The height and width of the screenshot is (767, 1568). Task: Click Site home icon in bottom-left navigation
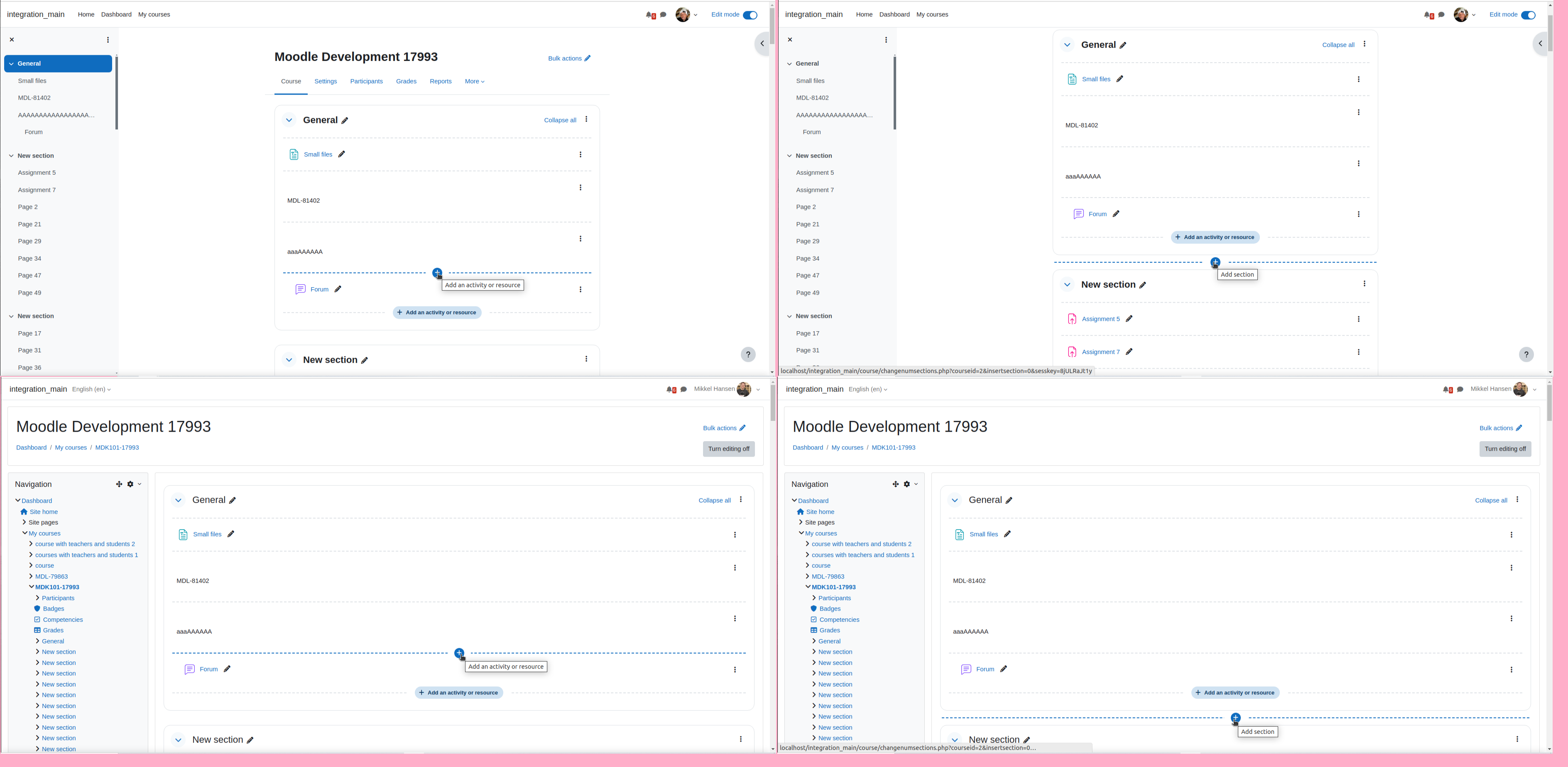24,512
